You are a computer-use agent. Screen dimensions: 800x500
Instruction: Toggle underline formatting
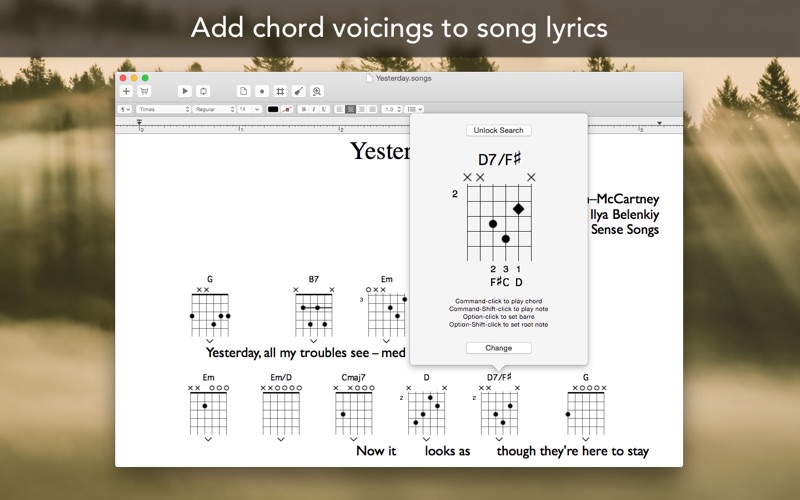[x=323, y=109]
